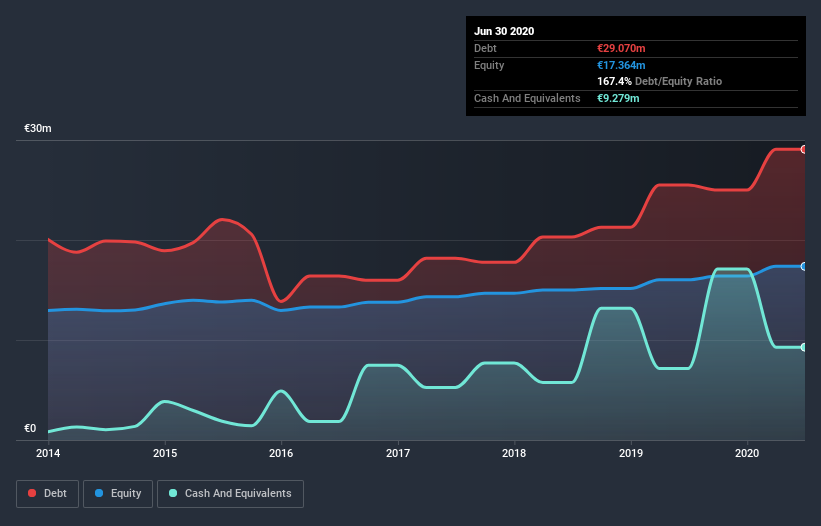This screenshot has width=821, height=526.
Task: Click the 2017 axis label
Action: [398, 453]
